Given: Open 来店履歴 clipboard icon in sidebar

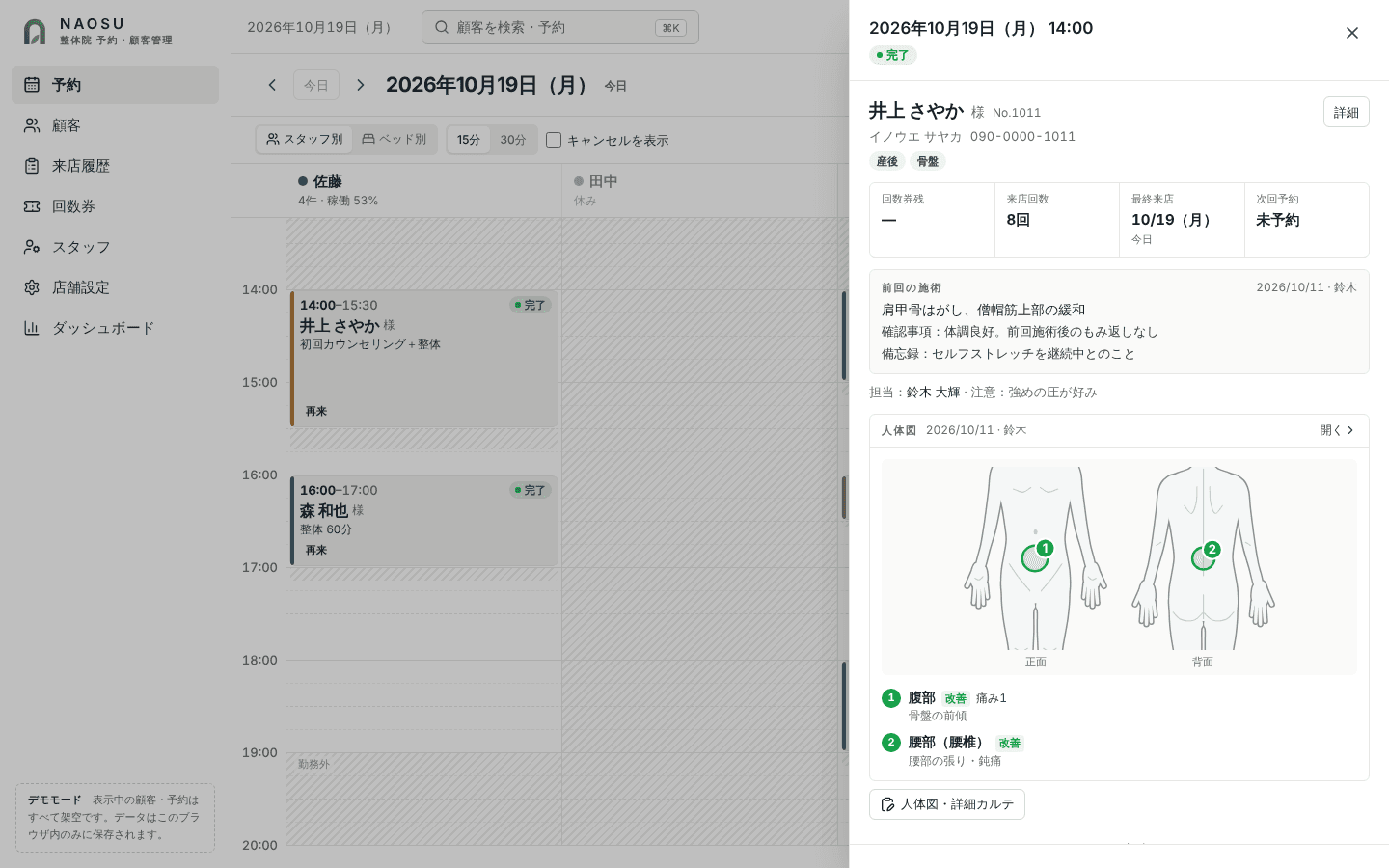Looking at the screenshot, I should (x=32, y=166).
